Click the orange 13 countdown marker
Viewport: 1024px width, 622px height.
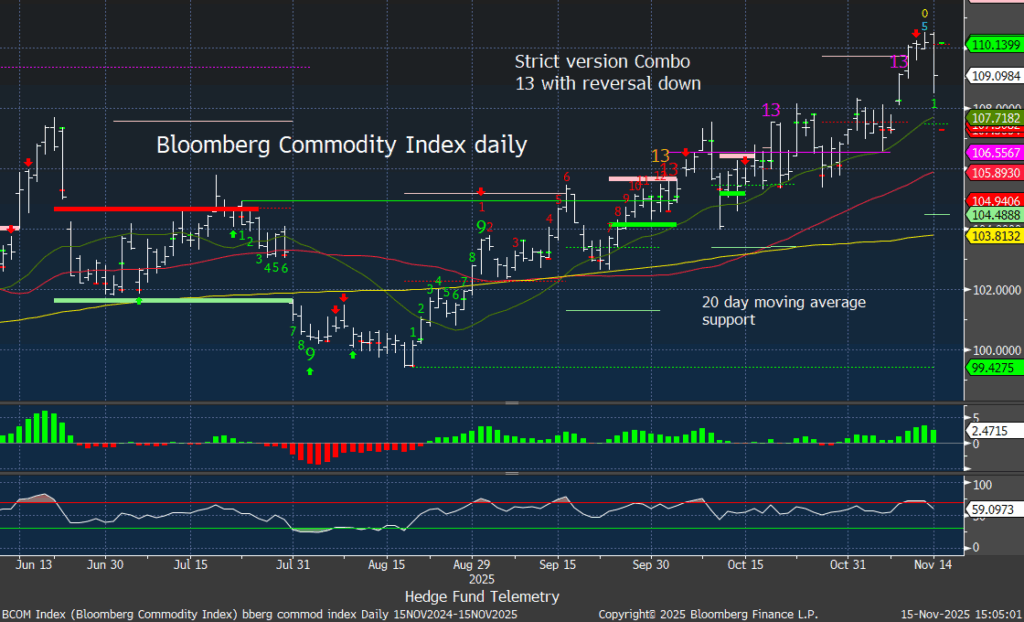point(660,156)
